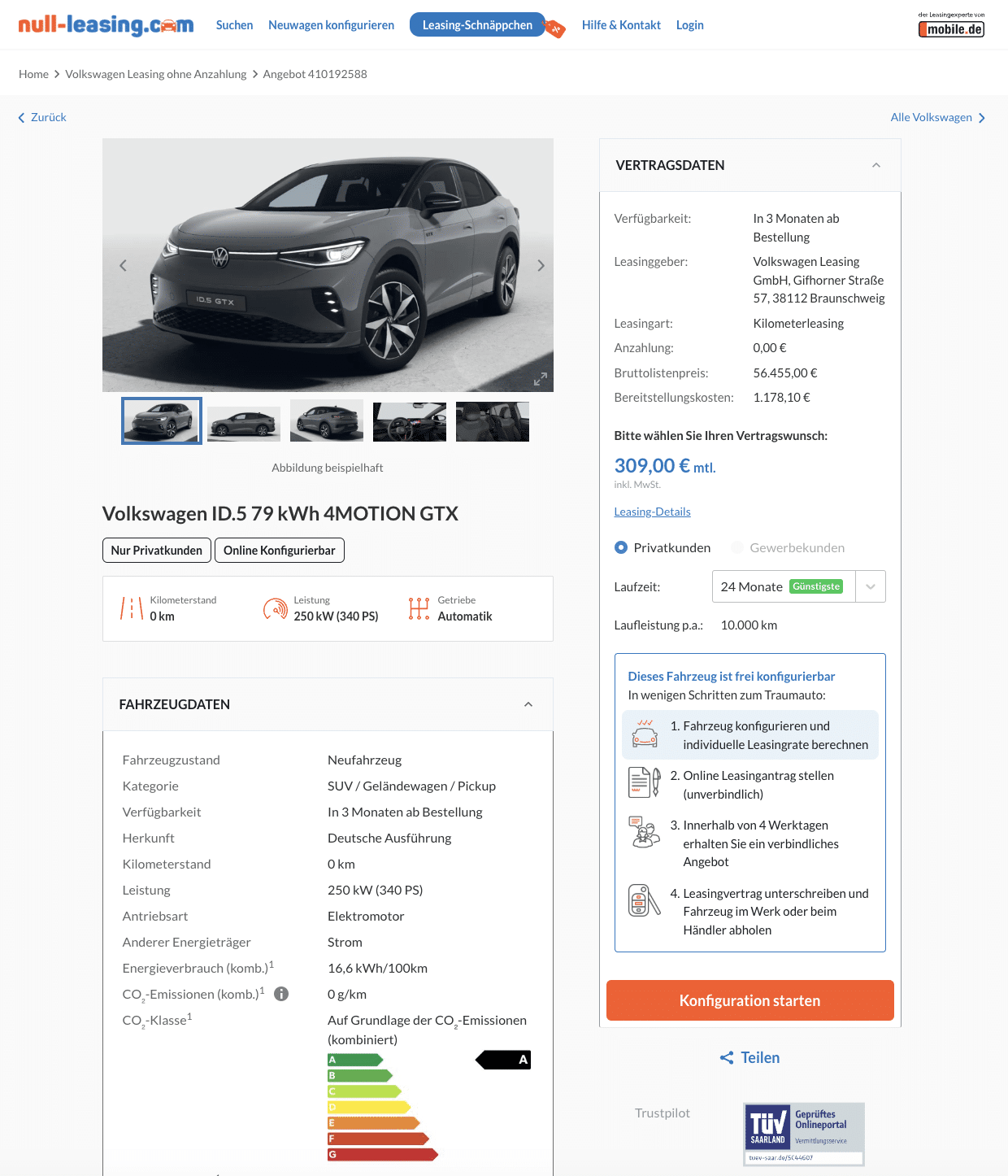Open the Leasing-Schnäppchen tab
The height and width of the screenshot is (1176, 1008).
(477, 25)
